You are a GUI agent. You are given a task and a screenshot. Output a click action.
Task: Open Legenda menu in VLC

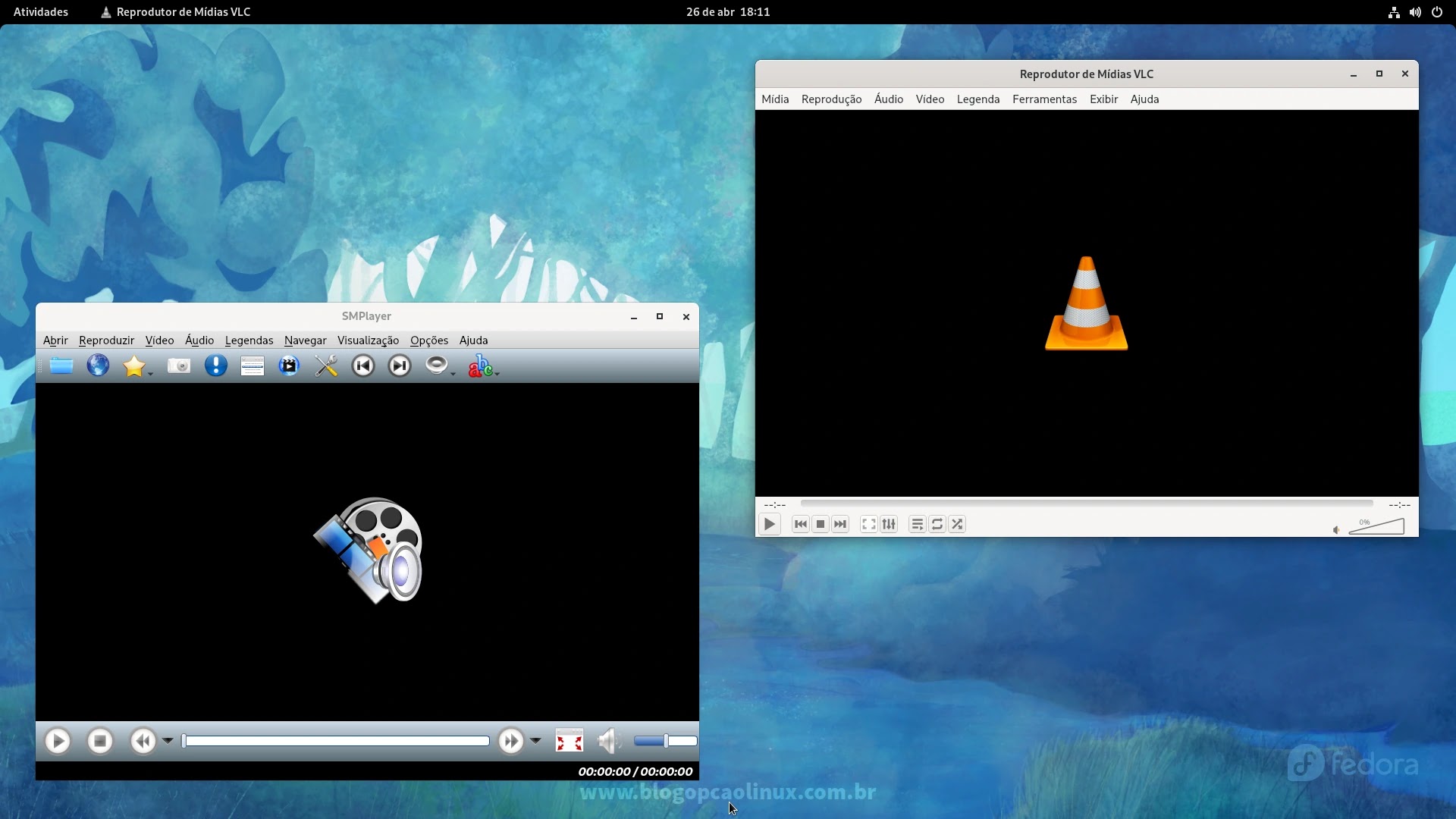point(978,99)
